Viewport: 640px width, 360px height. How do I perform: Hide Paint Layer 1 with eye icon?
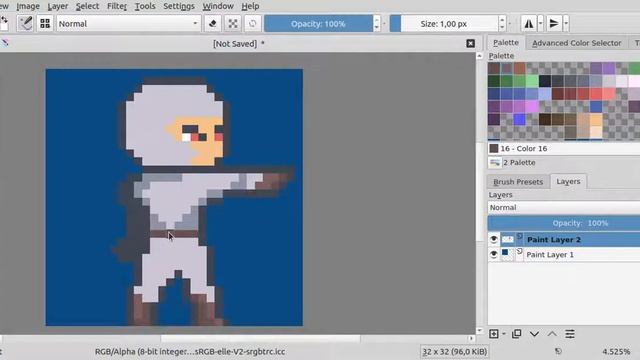coord(493,254)
